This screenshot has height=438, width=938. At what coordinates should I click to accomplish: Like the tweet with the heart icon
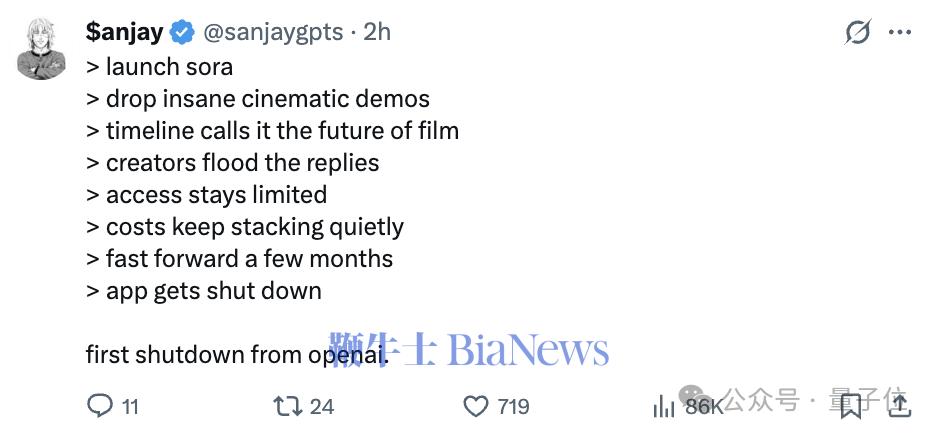(475, 405)
